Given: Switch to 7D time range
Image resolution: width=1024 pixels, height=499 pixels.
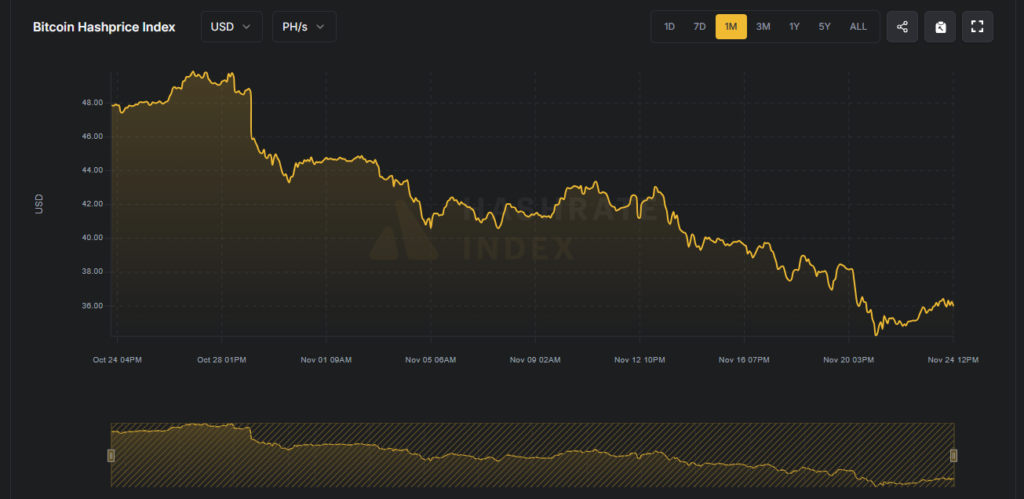Looking at the screenshot, I should [x=700, y=27].
